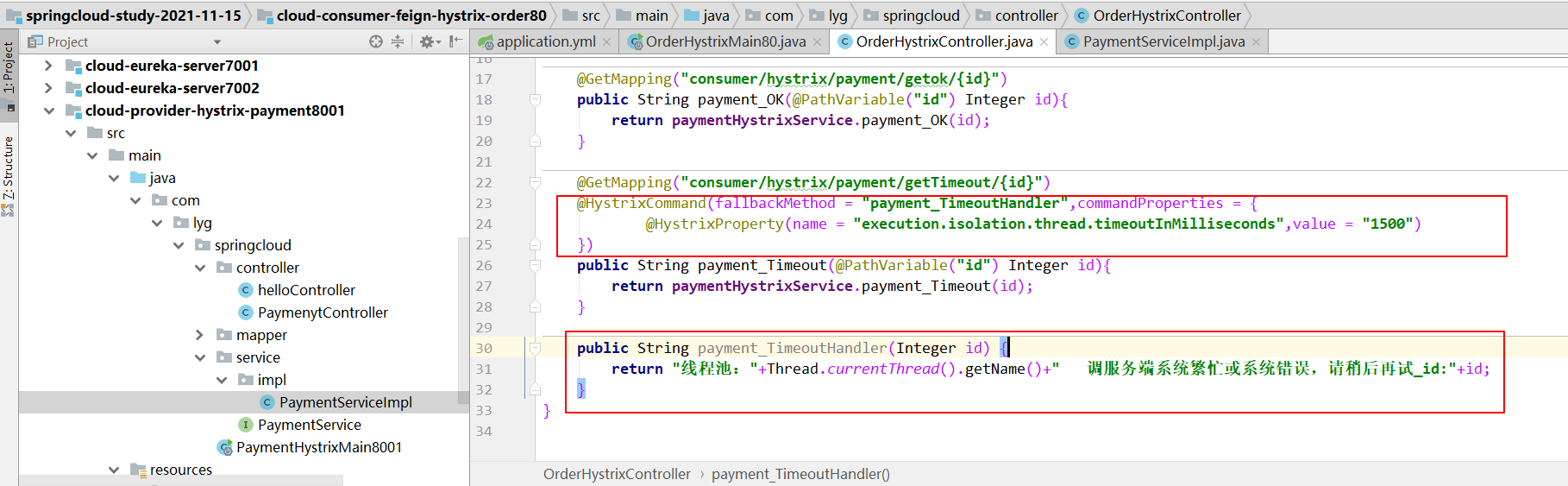Click the collapse all icon in Project panel
The height and width of the screenshot is (486, 1568).
coord(398,41)
